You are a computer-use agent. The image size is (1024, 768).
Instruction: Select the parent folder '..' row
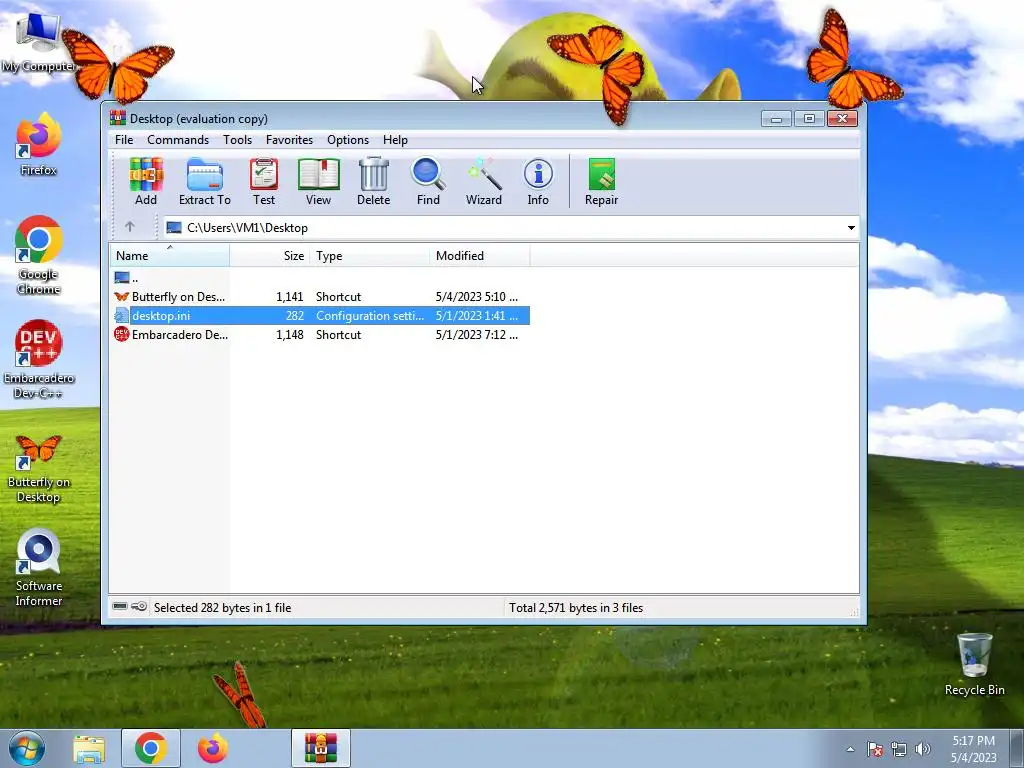pos(320,278)
